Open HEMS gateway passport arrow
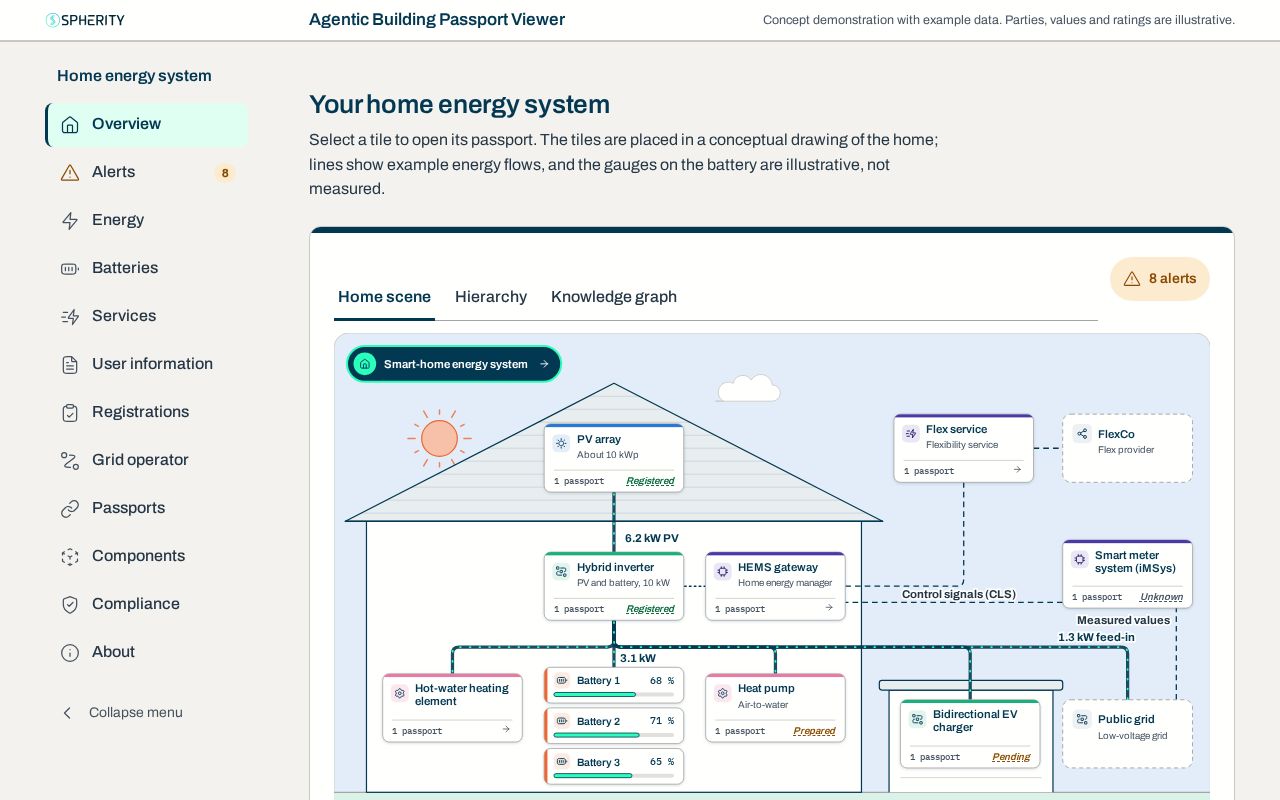This screenshot has height=800, width=1280. point(829,608)
